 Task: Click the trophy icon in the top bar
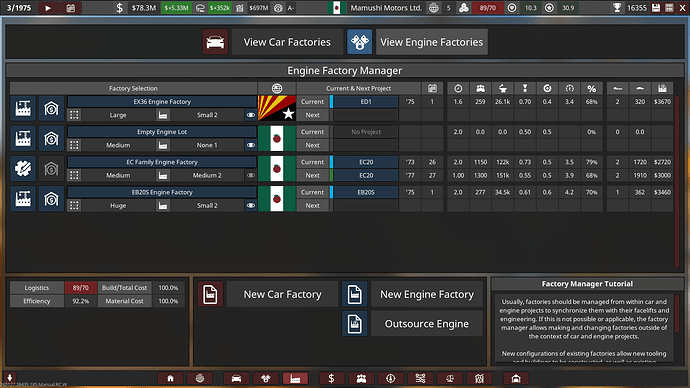(617, 7)
